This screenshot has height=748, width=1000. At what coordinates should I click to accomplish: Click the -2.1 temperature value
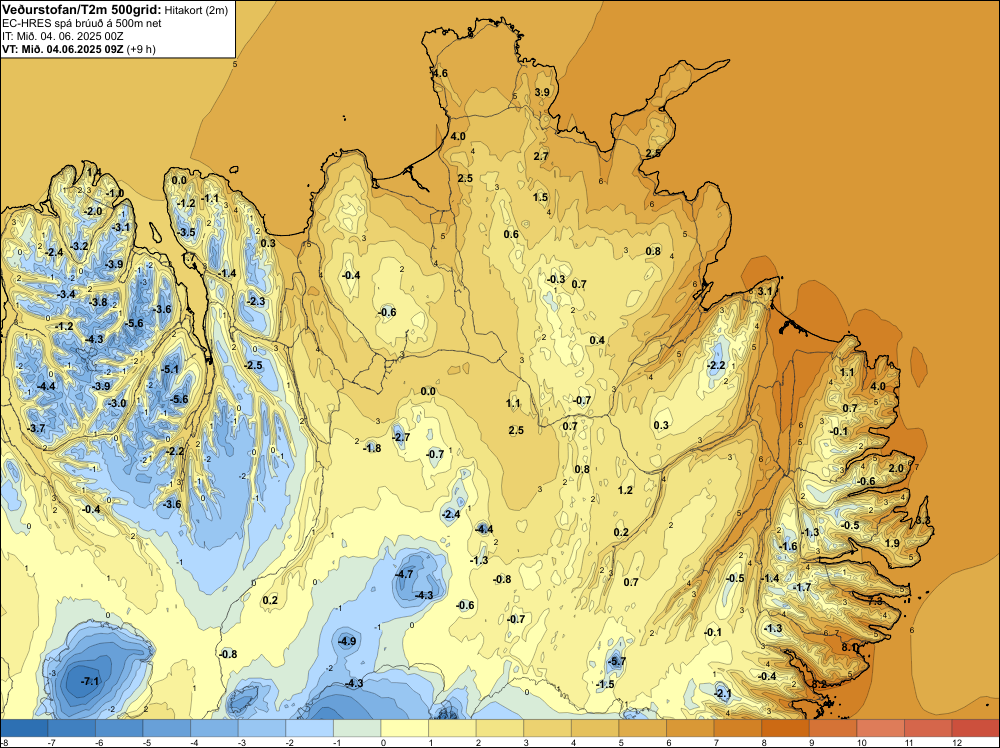click(723, 693)
